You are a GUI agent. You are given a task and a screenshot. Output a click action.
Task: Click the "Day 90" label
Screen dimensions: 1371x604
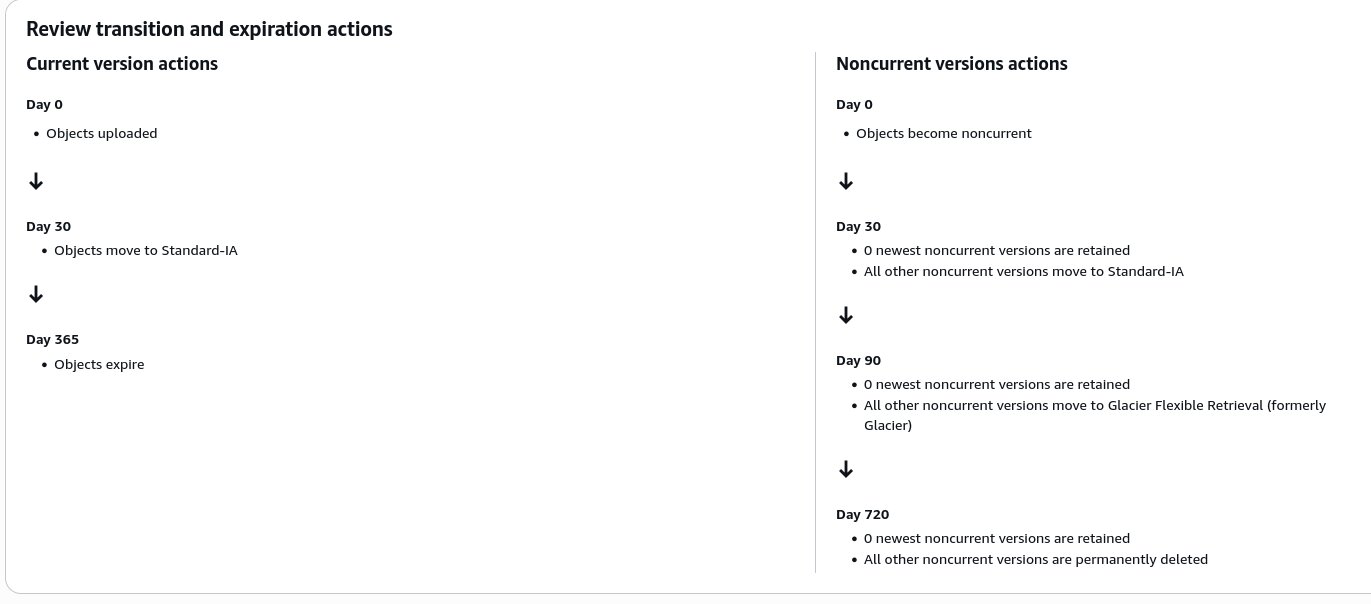[x=858, y=361]
